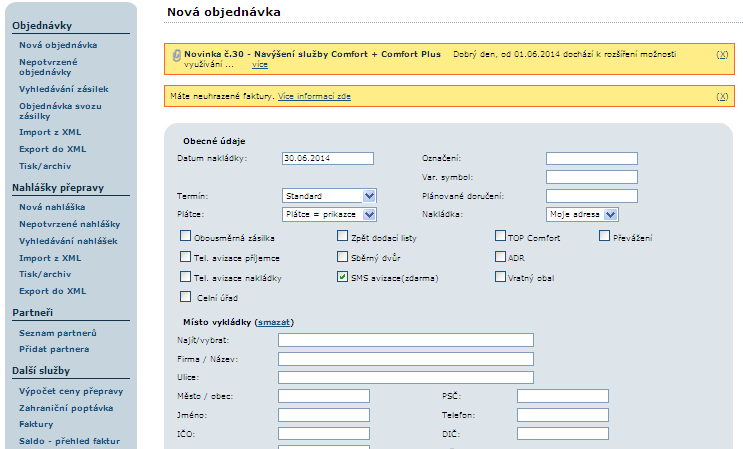Check the Tel. avizace nakládky box
Viewport: 743px width, 449px height.
click(x=185, y=276)
